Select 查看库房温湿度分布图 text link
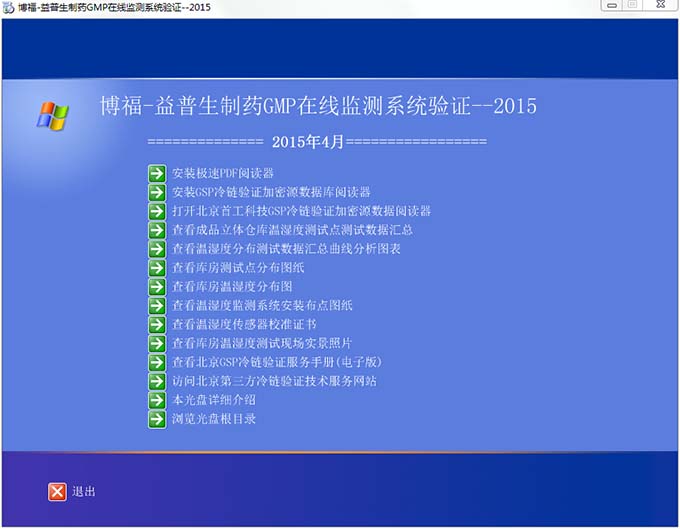The image size is (680, 529). pyautogui.click(x=232, y=287)
